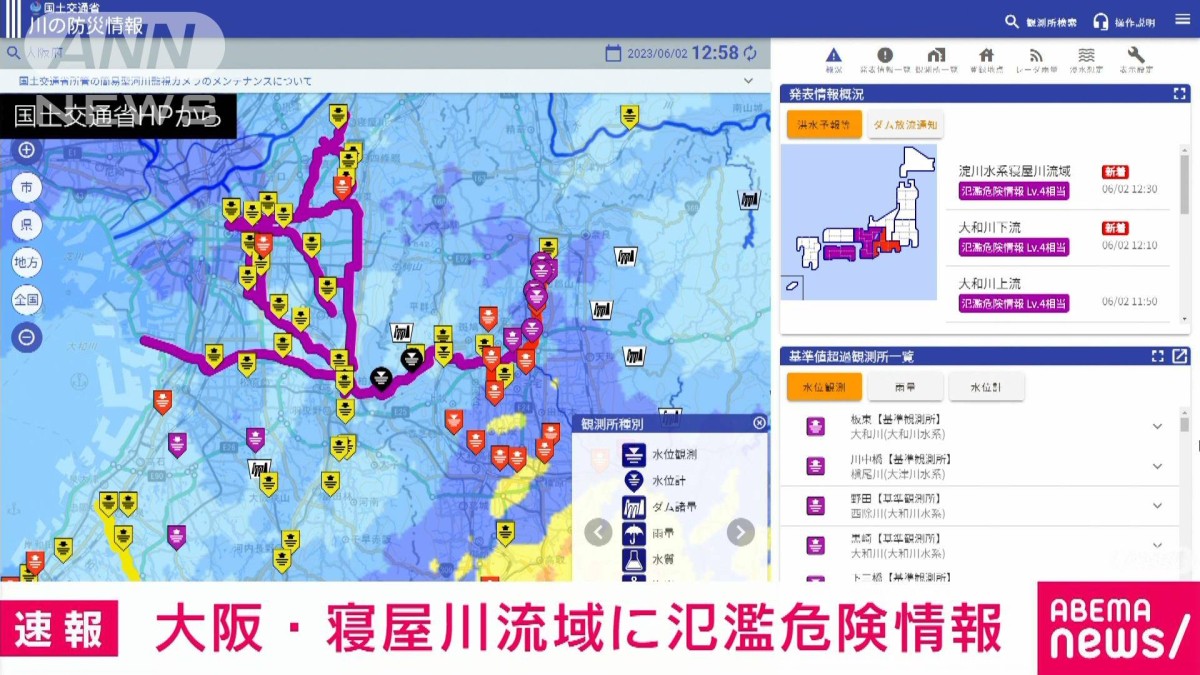Open the wrench settings icon in toolbar
This screenshot has height=675, width=1200.
1135,57
